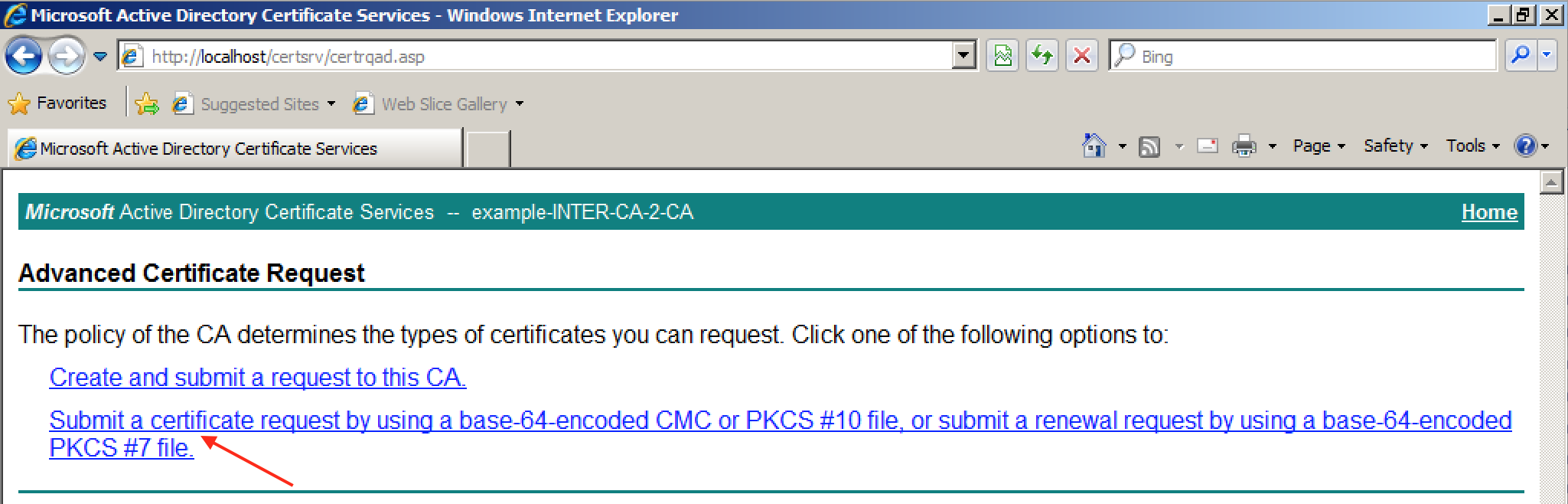Viewport: 1568px width, 504px height.
Task: Click the Home house icon in command bar
Action: (1094, 146)
